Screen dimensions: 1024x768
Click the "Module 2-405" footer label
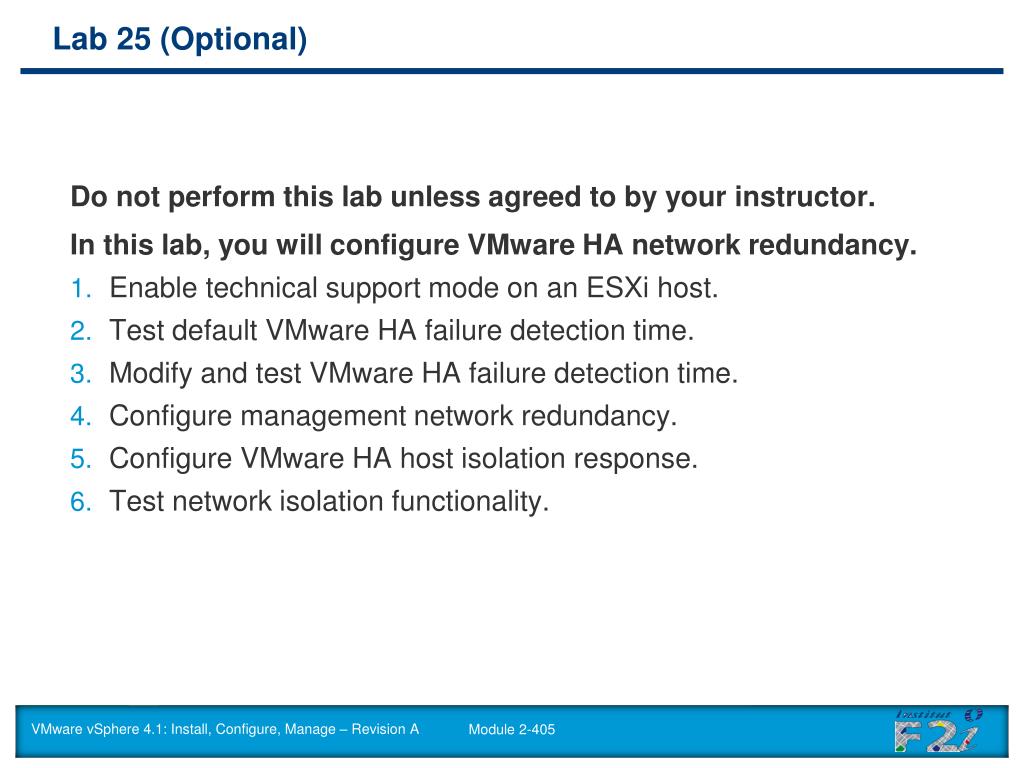coord(511,729)
